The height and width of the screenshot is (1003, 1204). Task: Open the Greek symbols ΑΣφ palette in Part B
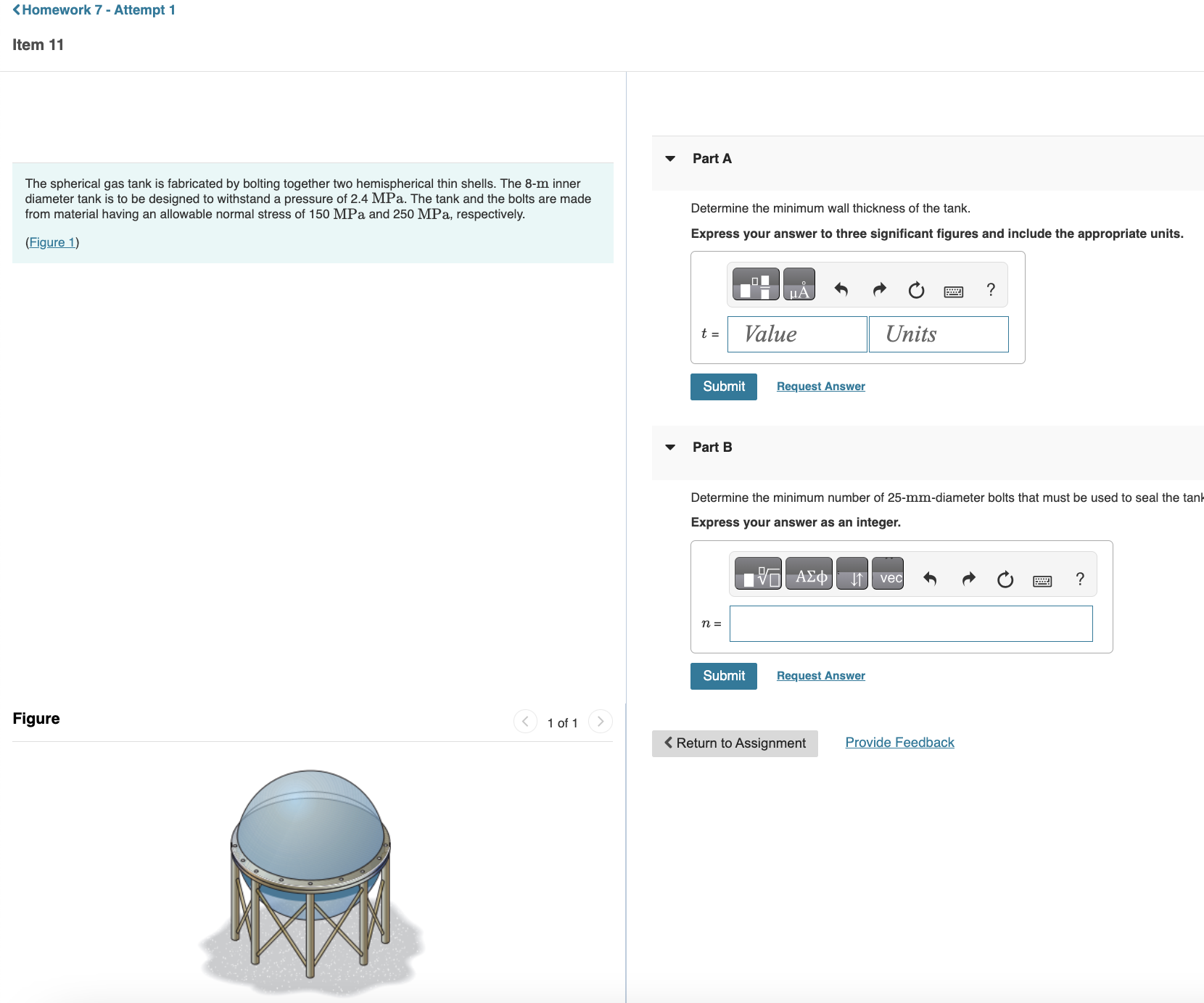pos(809,574)
